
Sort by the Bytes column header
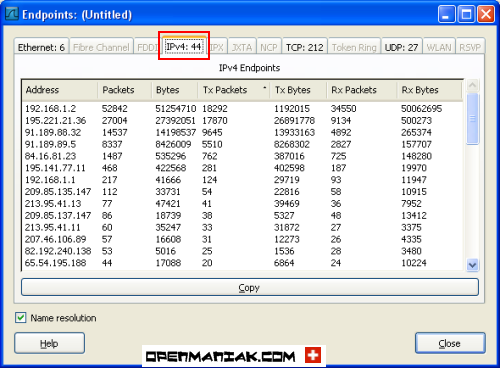(x=175, y=90)
